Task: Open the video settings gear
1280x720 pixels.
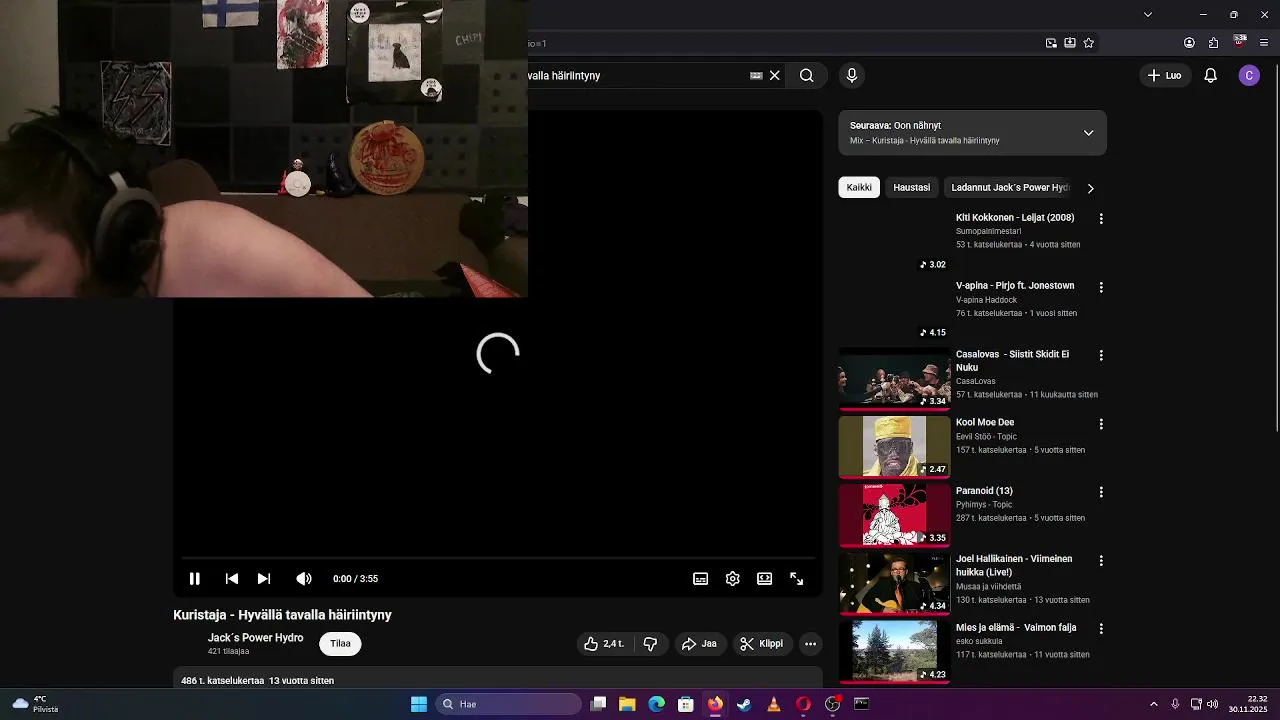Action: tap(733, 578)
